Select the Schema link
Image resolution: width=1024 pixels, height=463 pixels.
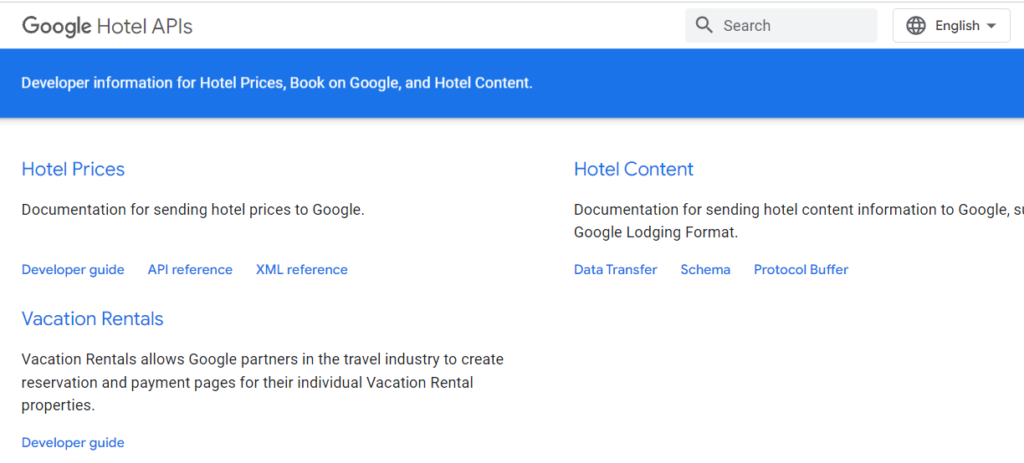[x=705, y=270]
